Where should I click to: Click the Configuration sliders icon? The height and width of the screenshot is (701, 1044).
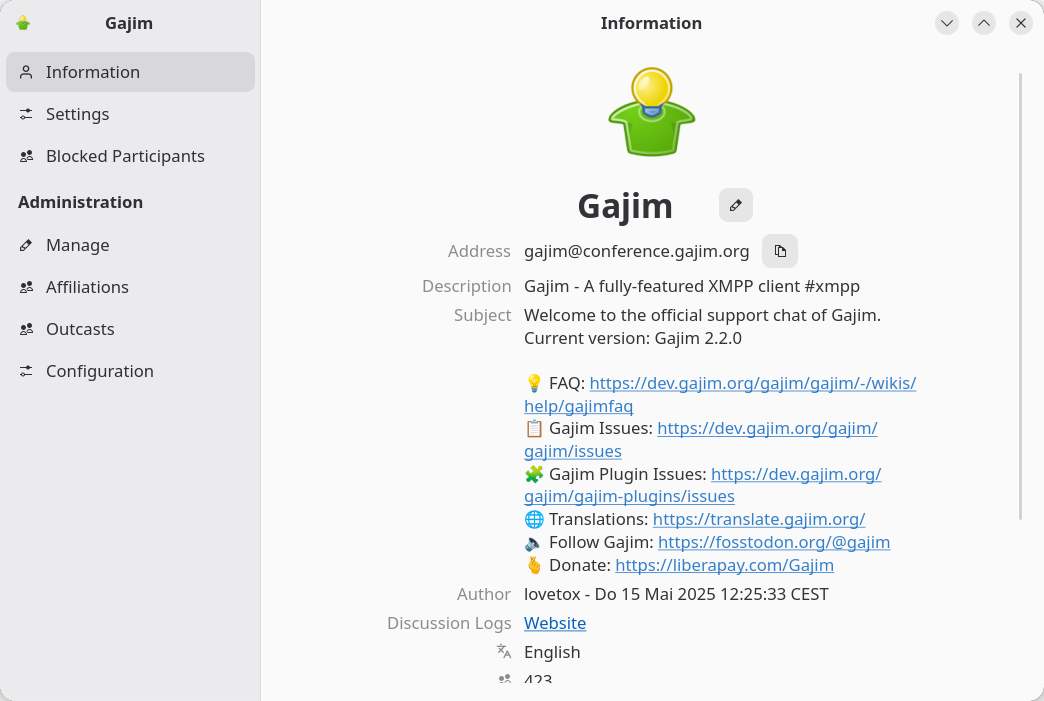tap(26, 371)
